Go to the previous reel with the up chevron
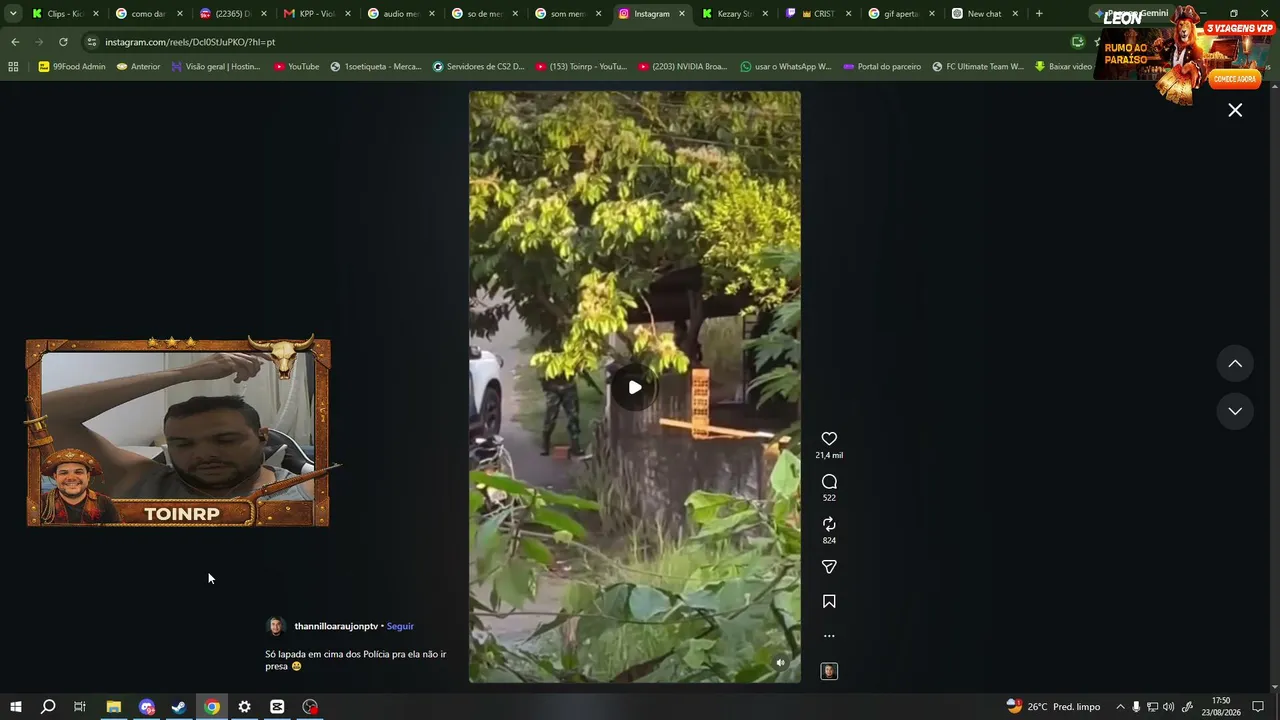The width and height of the screenshot is (1280, 720). [x=1235, y=364]
